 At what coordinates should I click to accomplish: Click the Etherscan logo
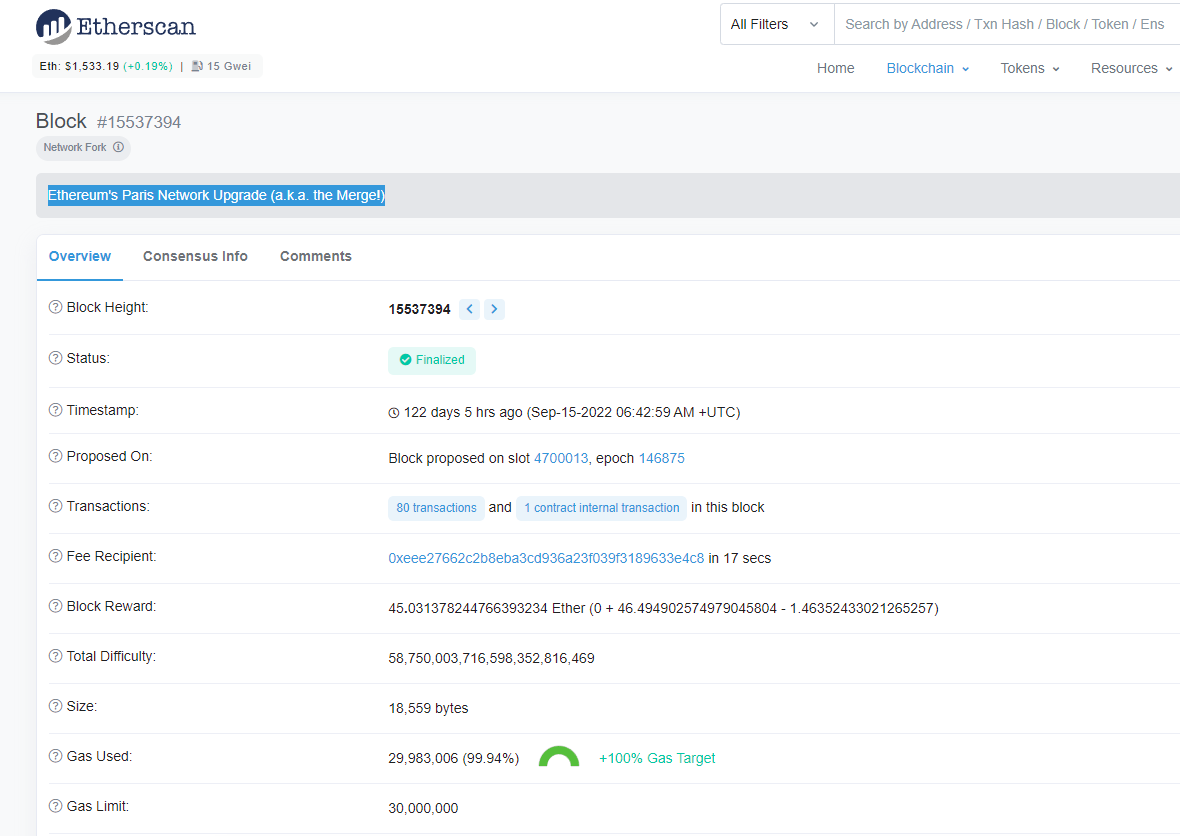[x=116, y=26]
